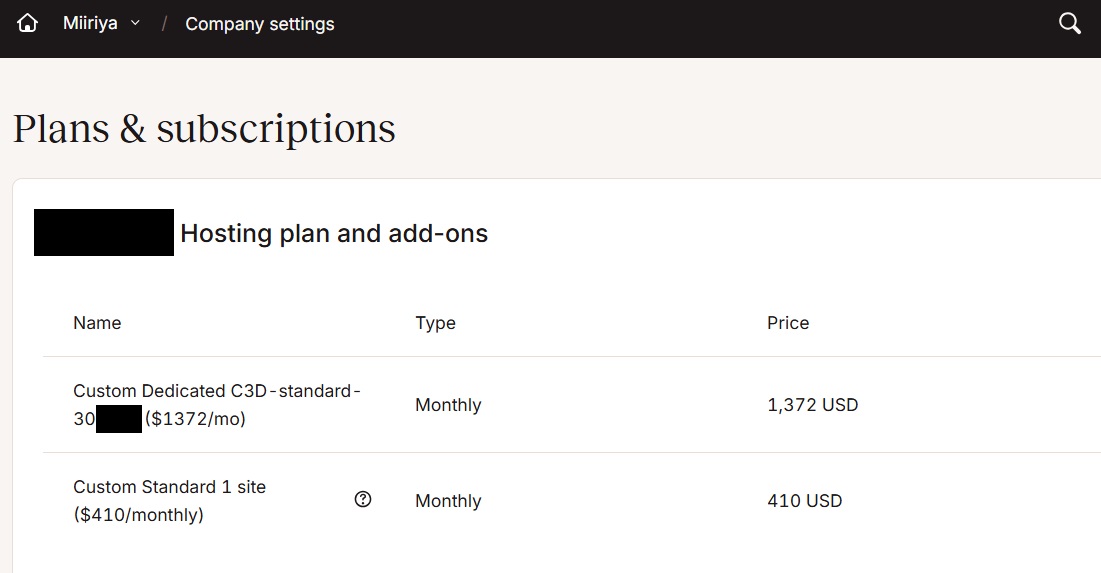The image size is (1101, 573).
Task: Sort by the Name column header
Action: click(97, 323)
